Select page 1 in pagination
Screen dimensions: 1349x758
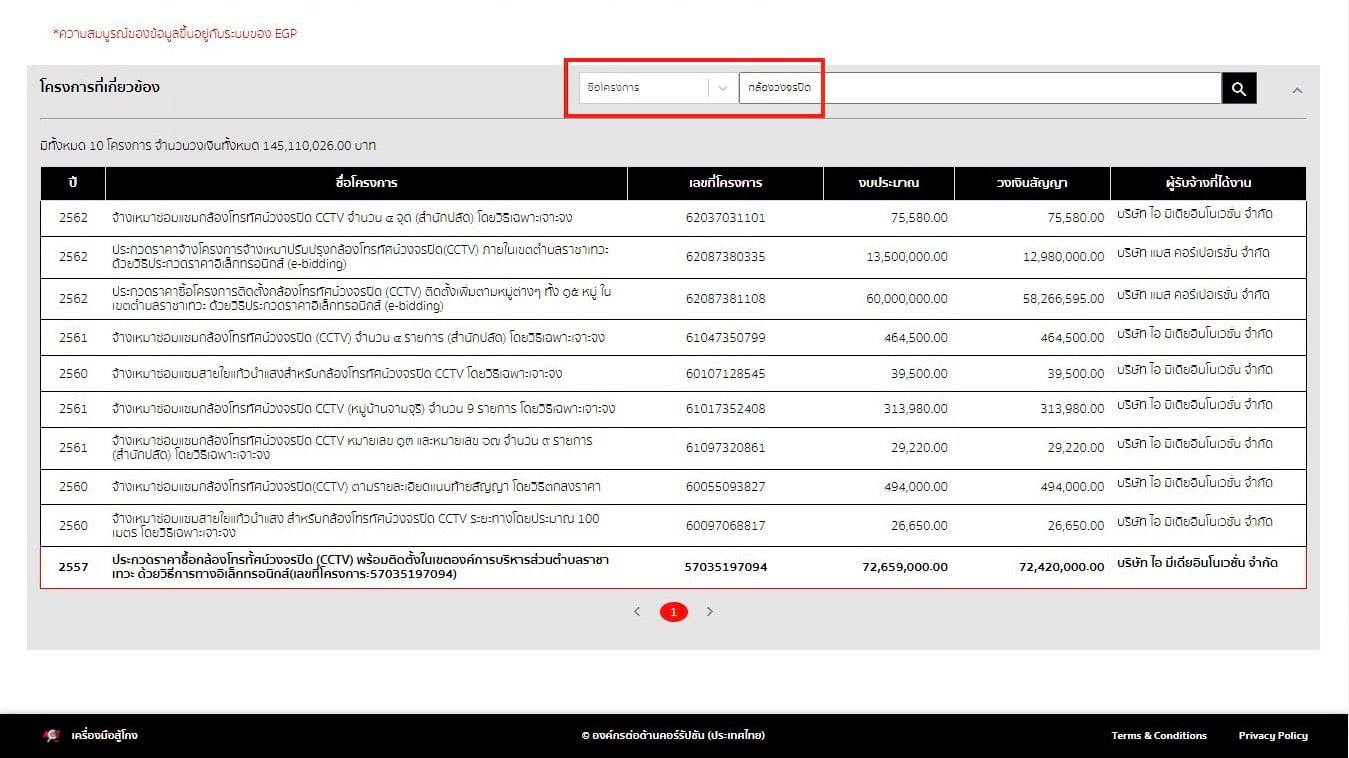(673, 611)
